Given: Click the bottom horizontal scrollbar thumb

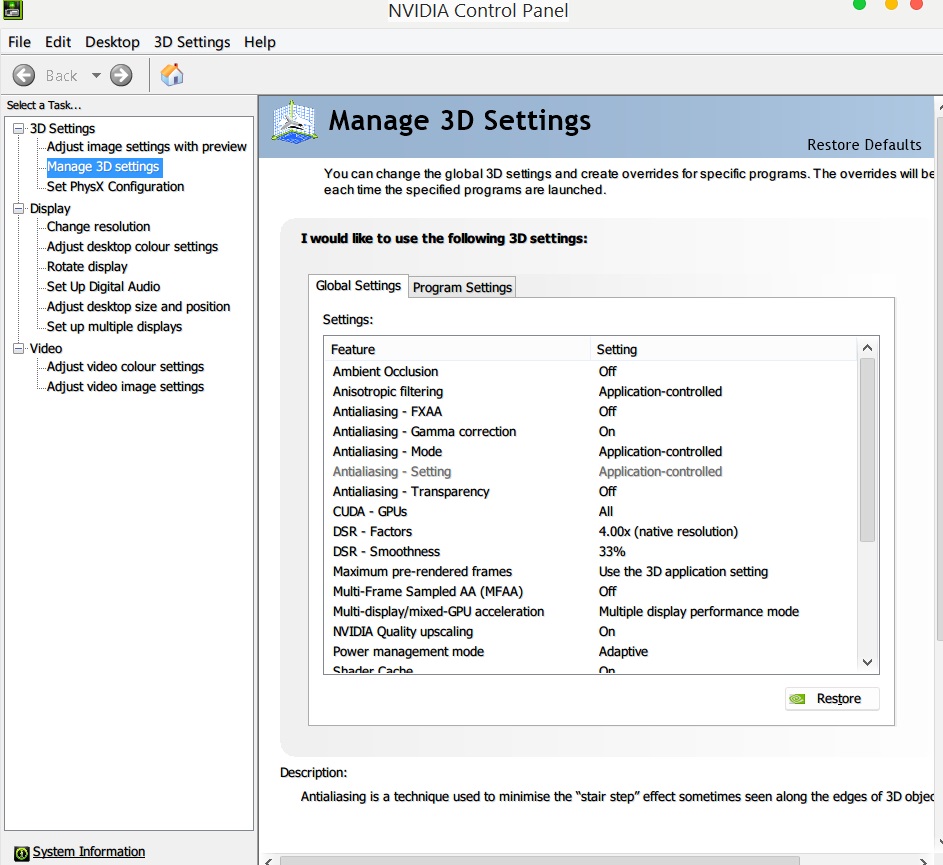Looking at the screenshot, I should (539, 861).
